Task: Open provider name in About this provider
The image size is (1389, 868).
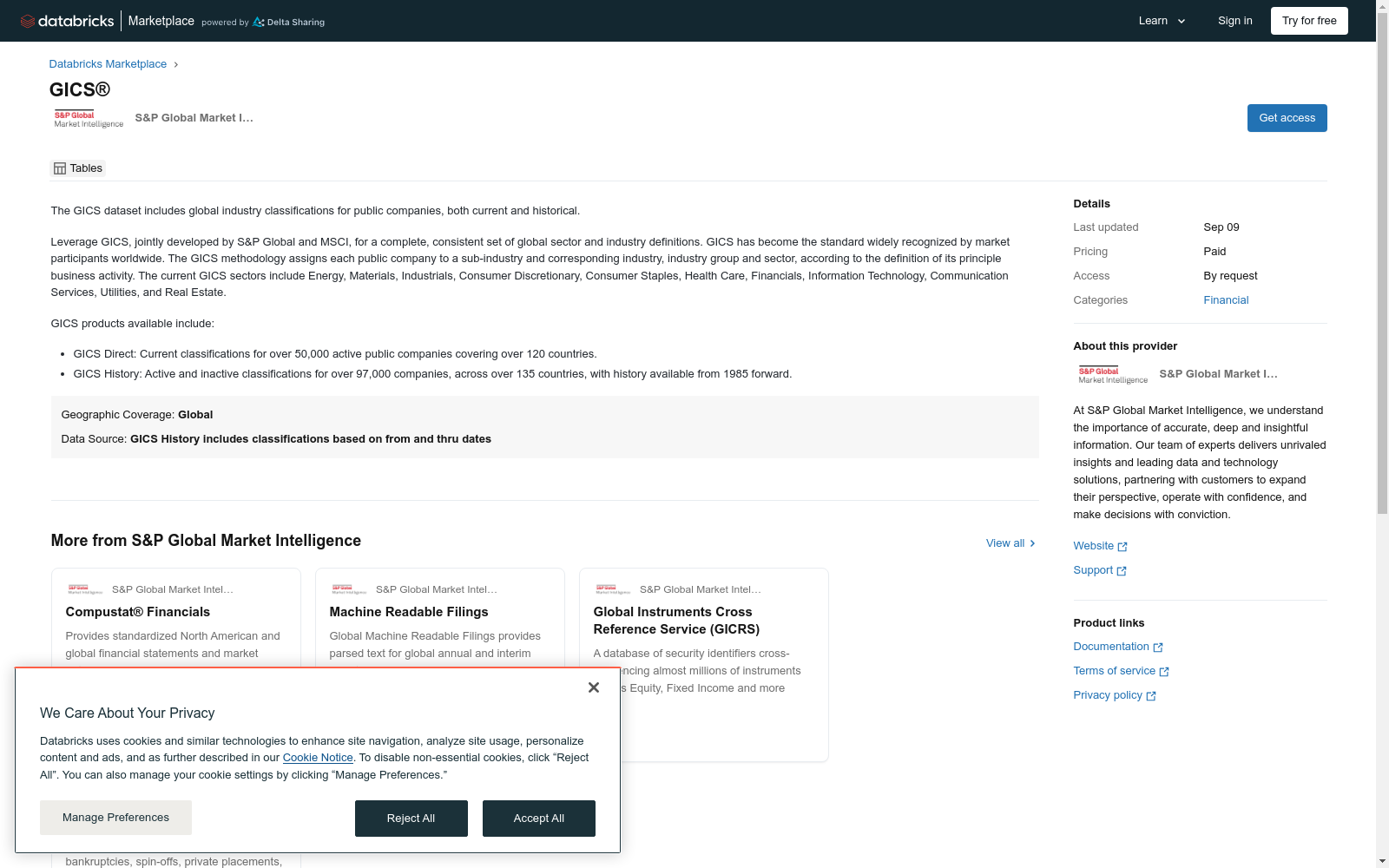Action: coord(1218,374)
